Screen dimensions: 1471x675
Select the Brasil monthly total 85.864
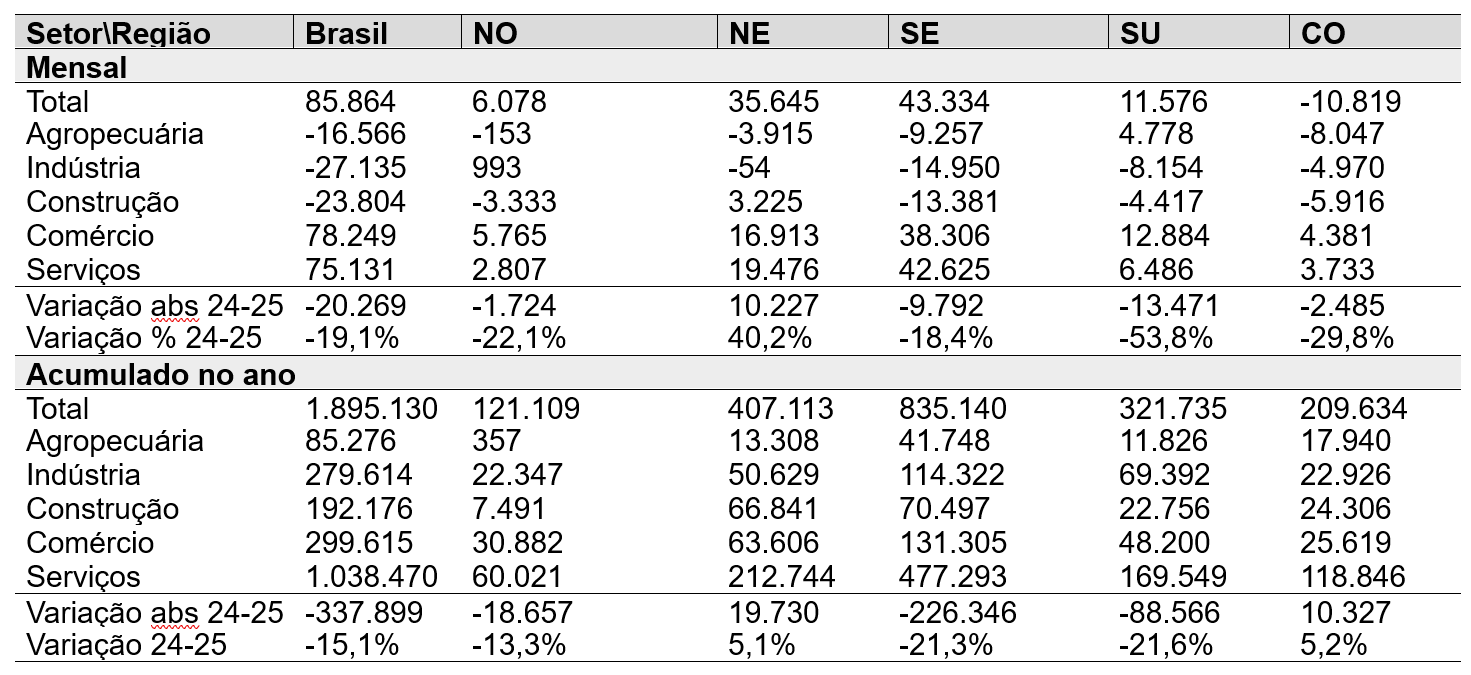click(x=351, y=101)
